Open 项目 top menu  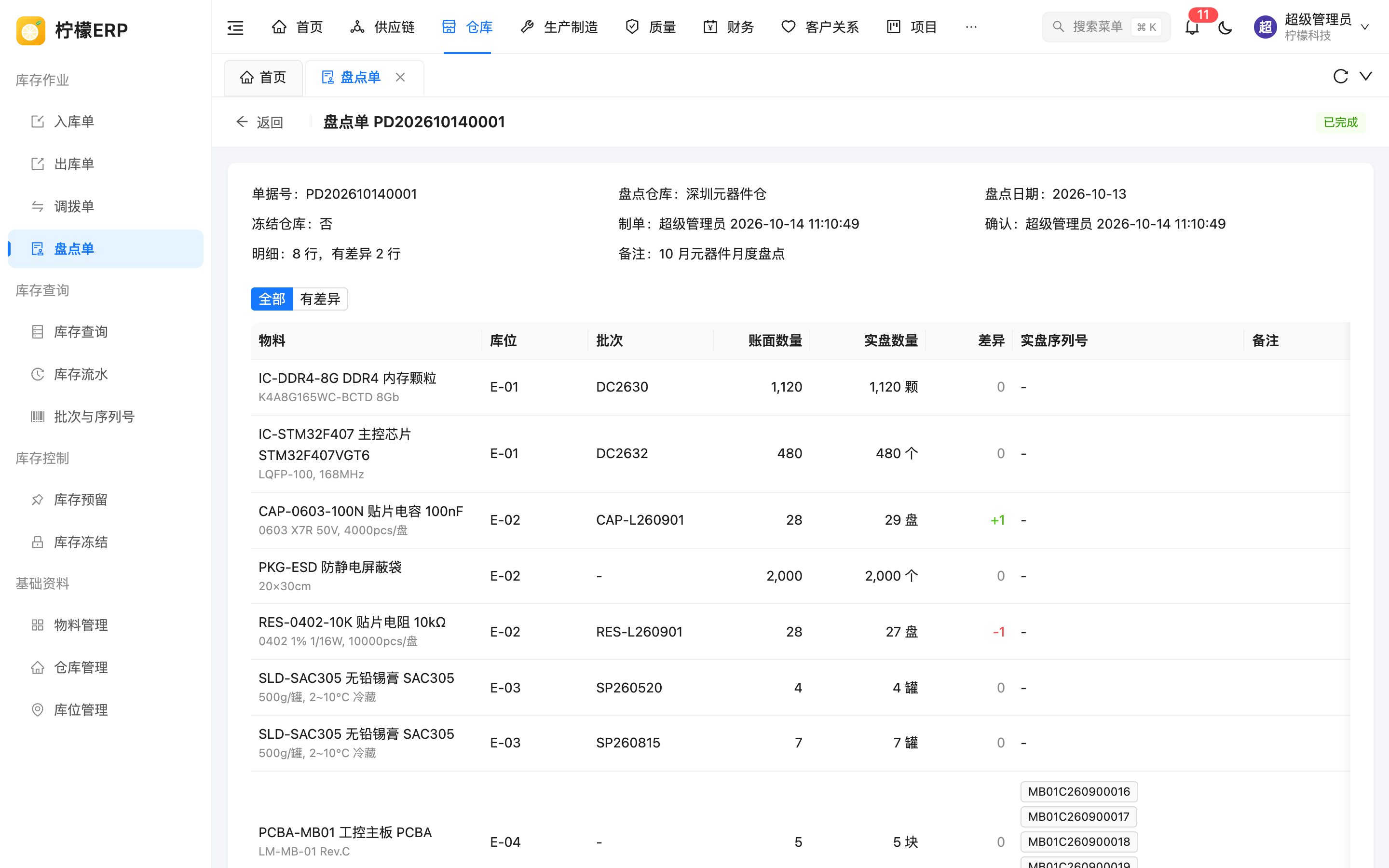912,27
